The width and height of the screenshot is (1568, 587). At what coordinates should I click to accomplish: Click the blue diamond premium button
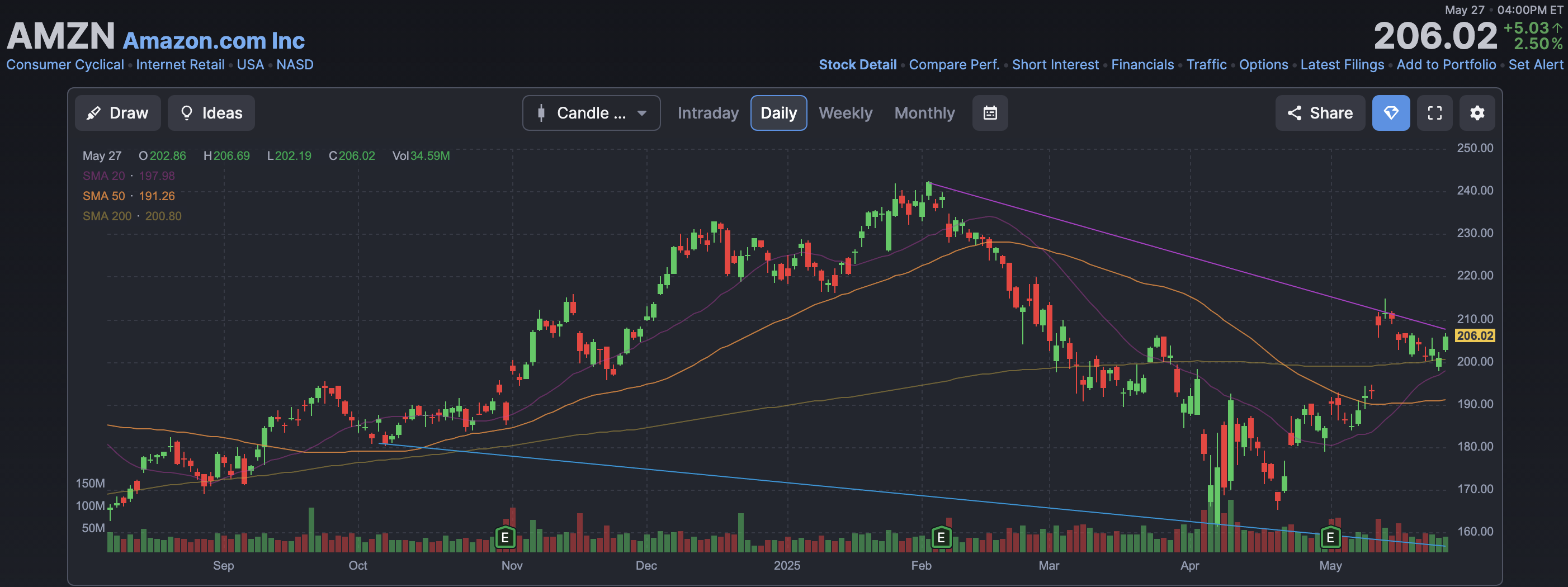click(x=1391, y=112)
